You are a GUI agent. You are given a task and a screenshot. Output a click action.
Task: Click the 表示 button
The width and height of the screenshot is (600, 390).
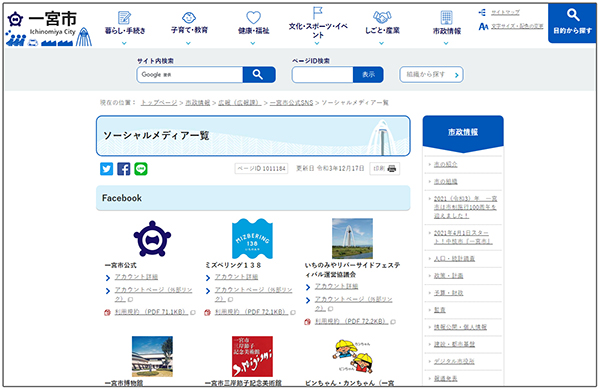(x=368, y=75)
